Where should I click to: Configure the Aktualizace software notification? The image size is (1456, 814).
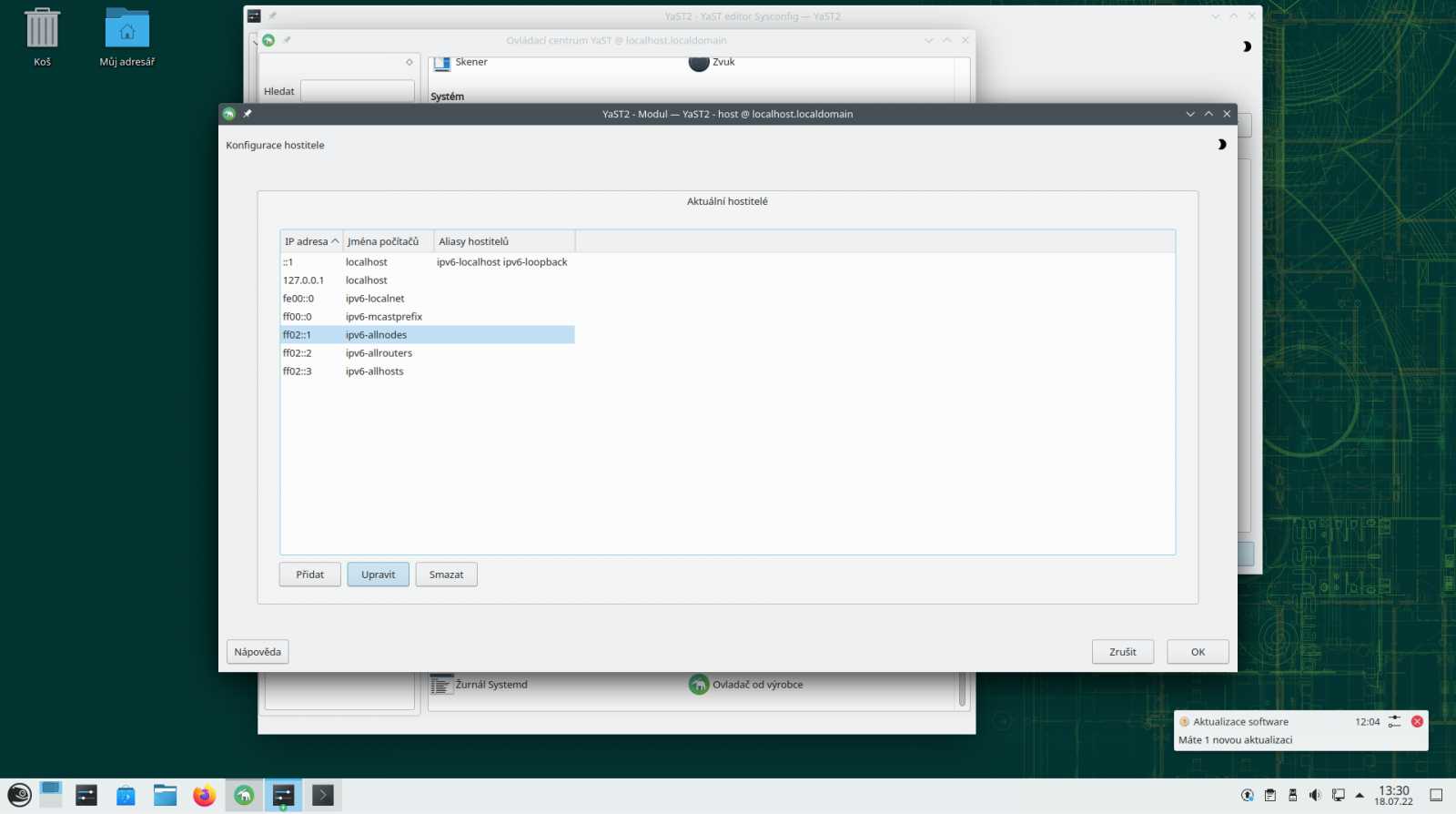[1394, 721]
